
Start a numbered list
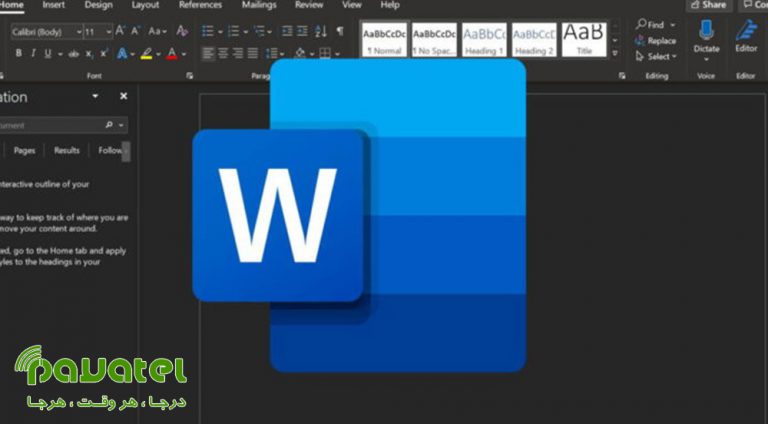[x=233, y=31]
